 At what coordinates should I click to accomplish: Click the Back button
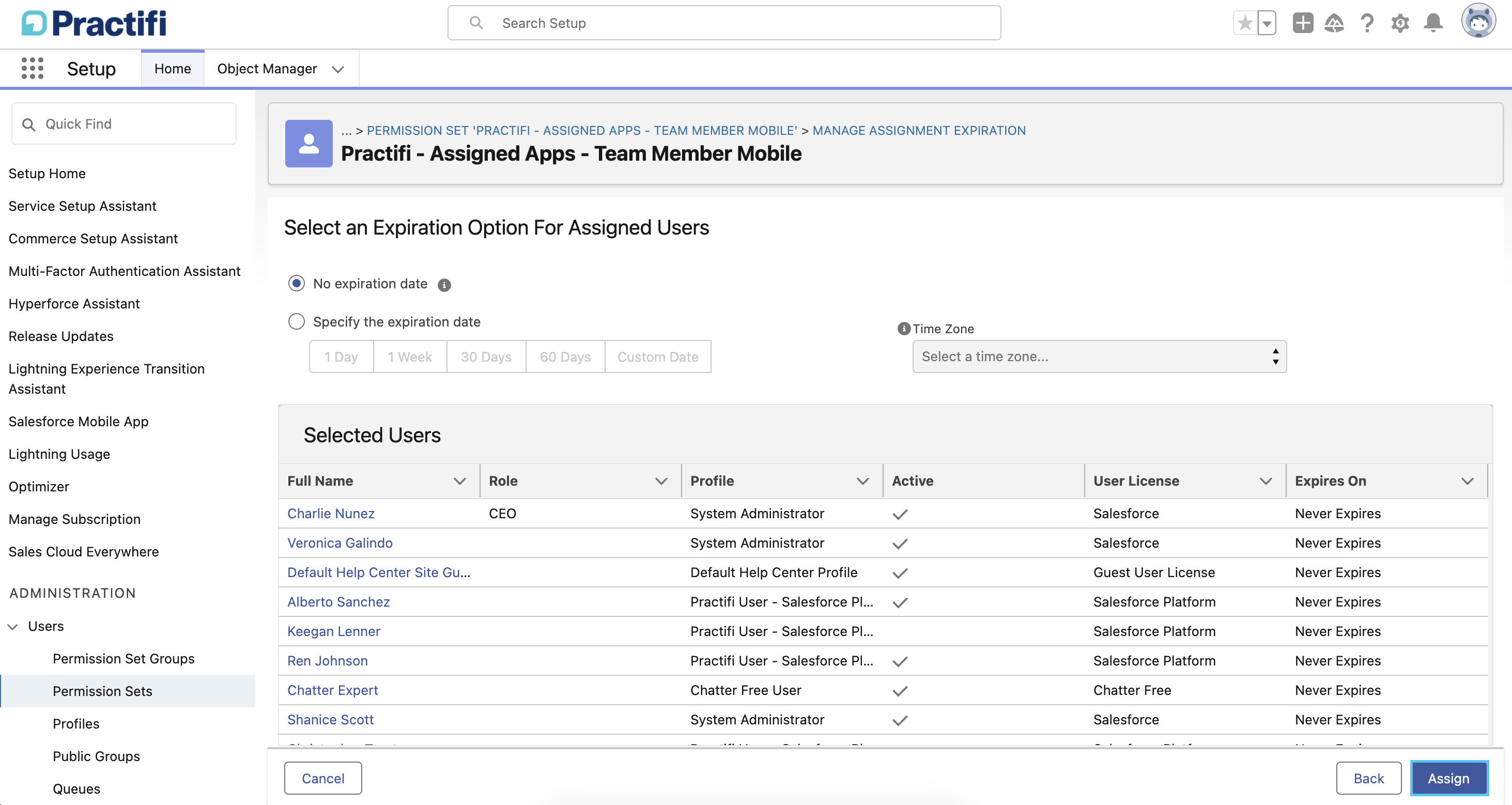coord(1368,778)
